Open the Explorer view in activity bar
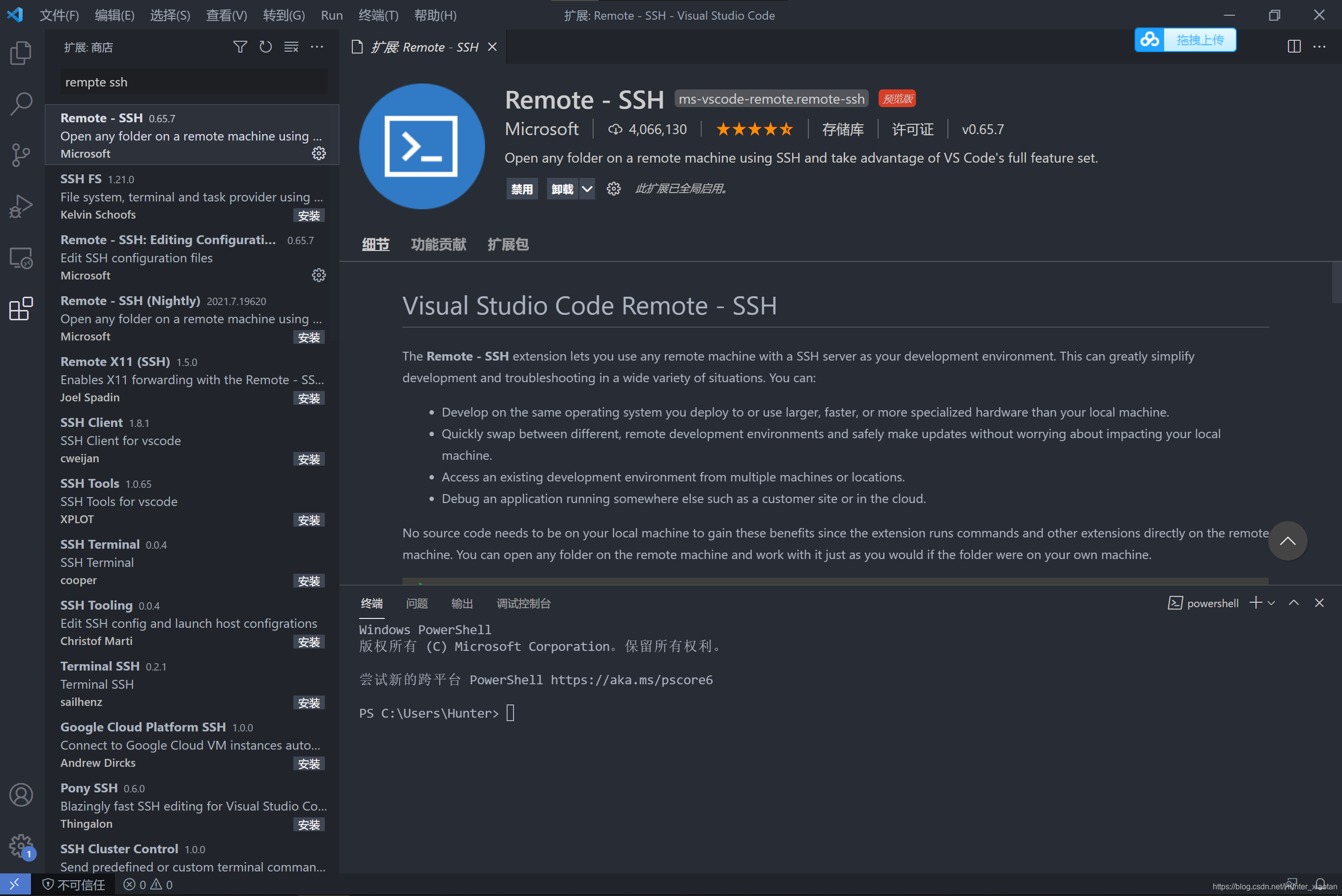1342x896 pixels. [x=21, y=53]
